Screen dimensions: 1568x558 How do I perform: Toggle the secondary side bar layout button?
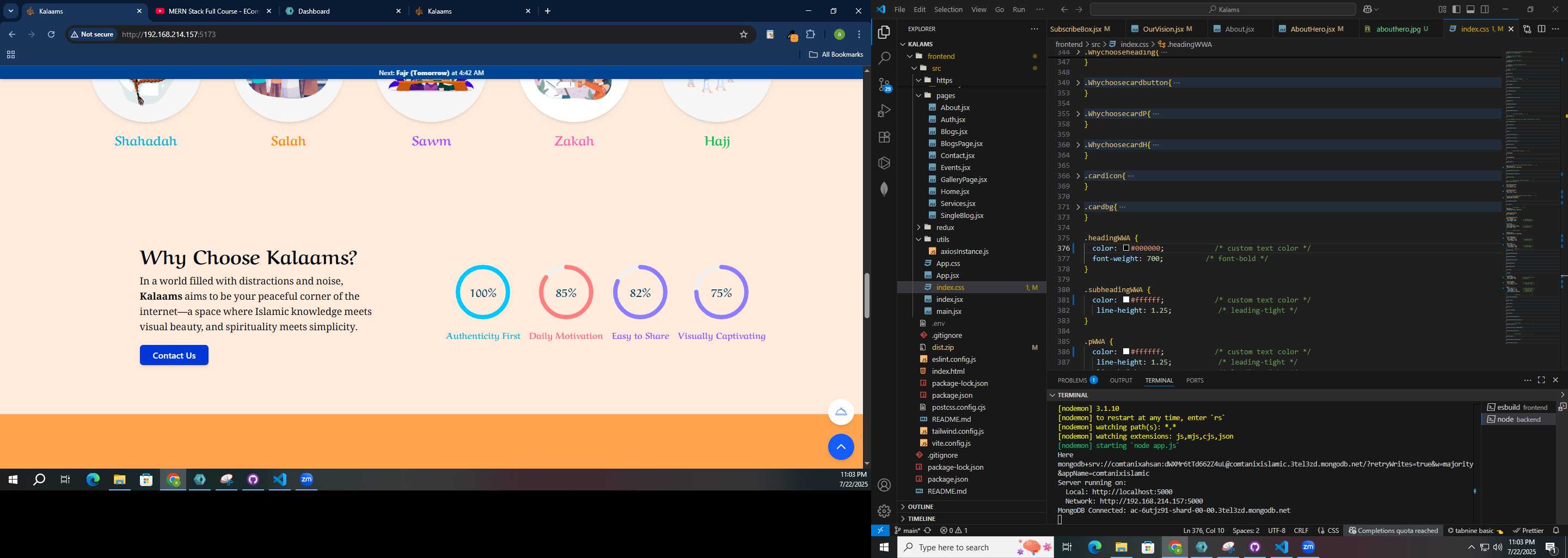1485,10
